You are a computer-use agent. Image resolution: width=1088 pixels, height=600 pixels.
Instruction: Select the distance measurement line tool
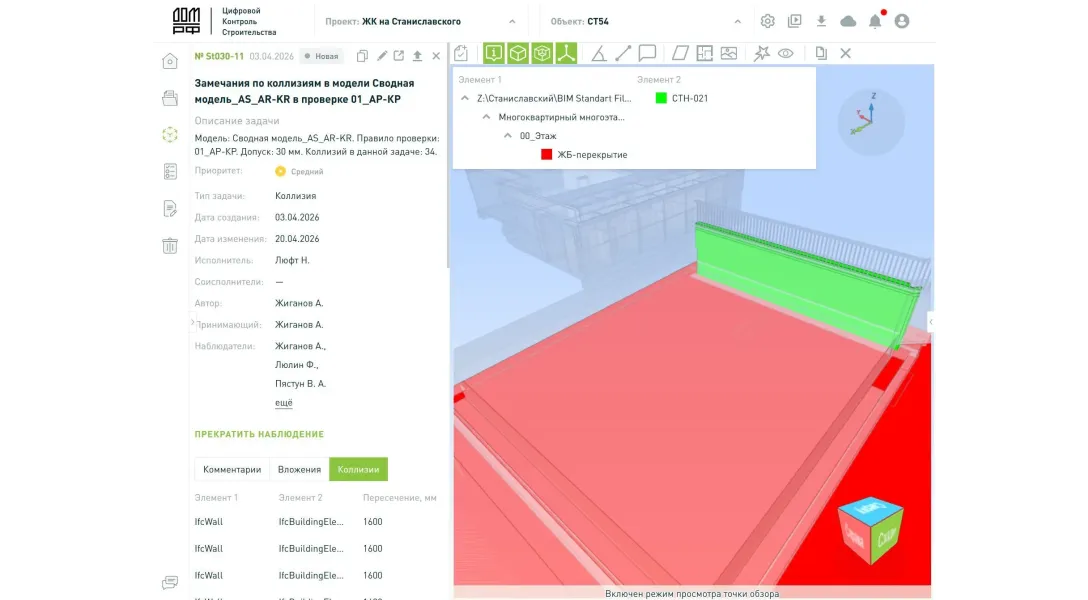623,53
